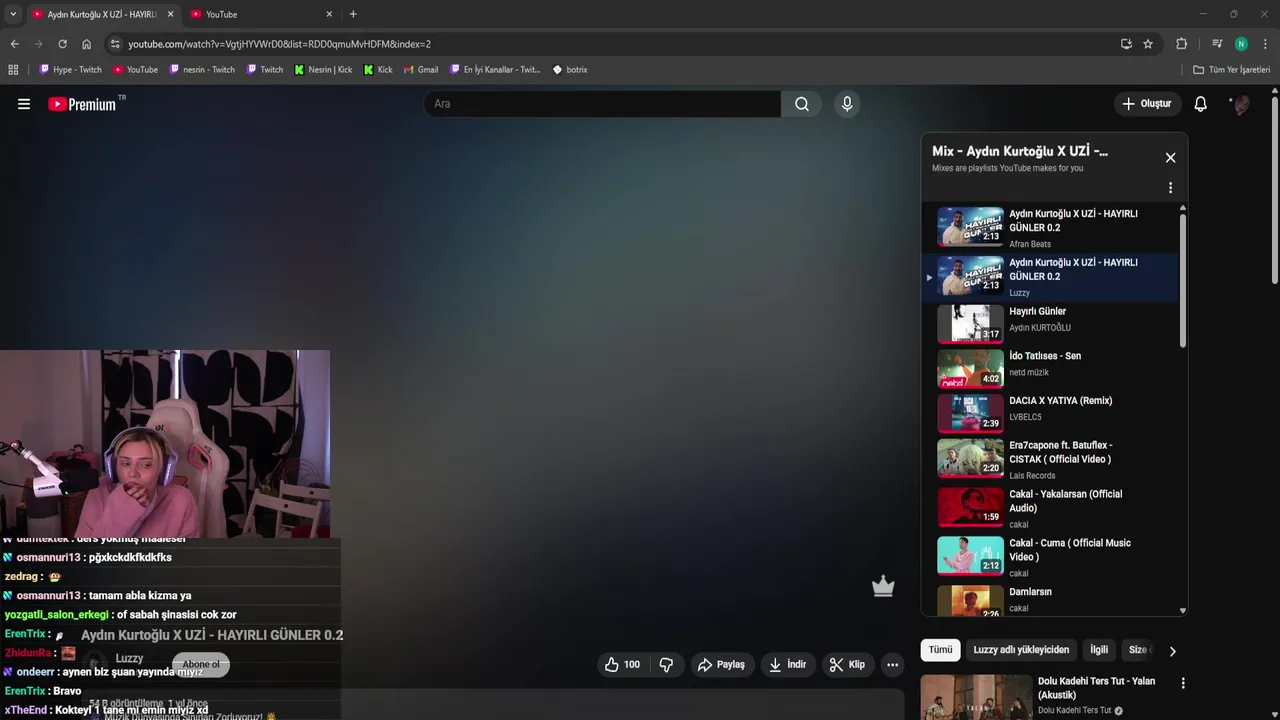The height and width of the screenshot is (720, 1280).
Task: Select the Tümü filter chip
Action: (x=940, y=650)
